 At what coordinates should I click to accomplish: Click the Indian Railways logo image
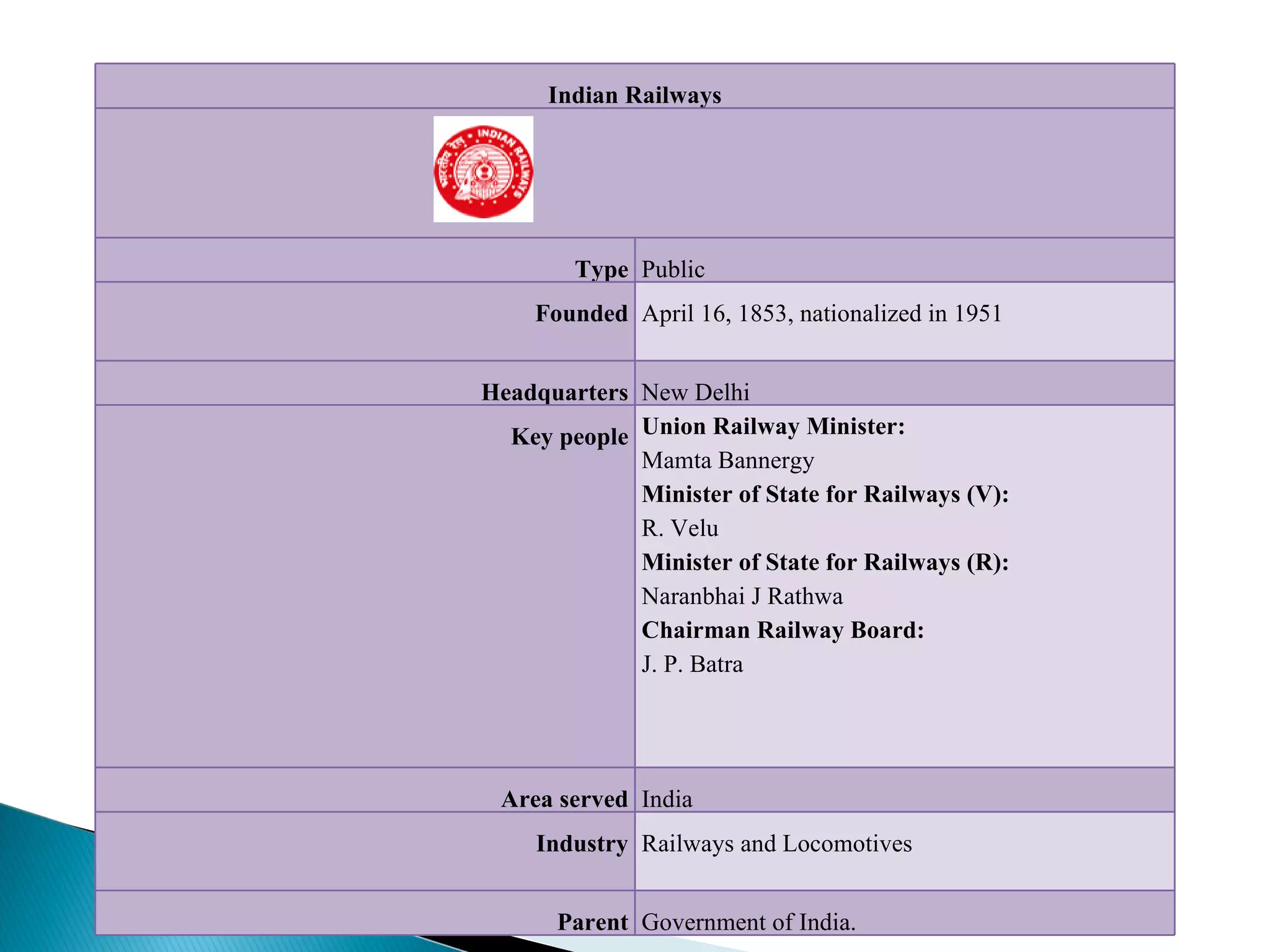click(x=483, y=169)
